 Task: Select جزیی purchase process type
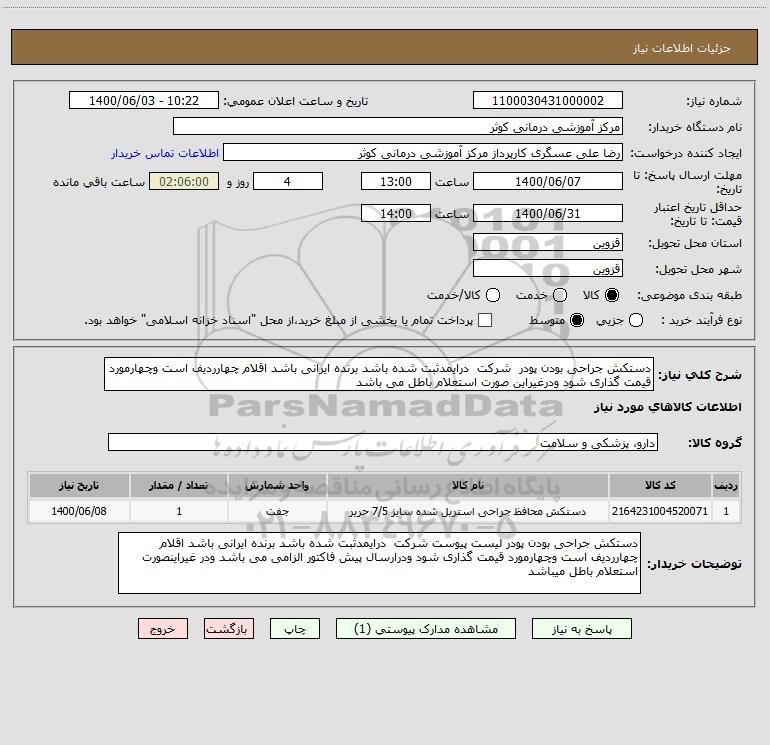(635, 320)
